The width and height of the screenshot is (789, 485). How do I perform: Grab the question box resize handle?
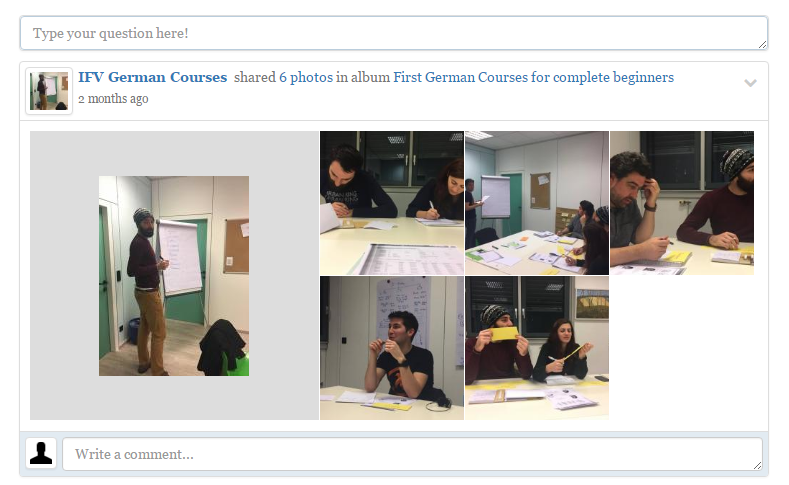(x=762, y=45)
